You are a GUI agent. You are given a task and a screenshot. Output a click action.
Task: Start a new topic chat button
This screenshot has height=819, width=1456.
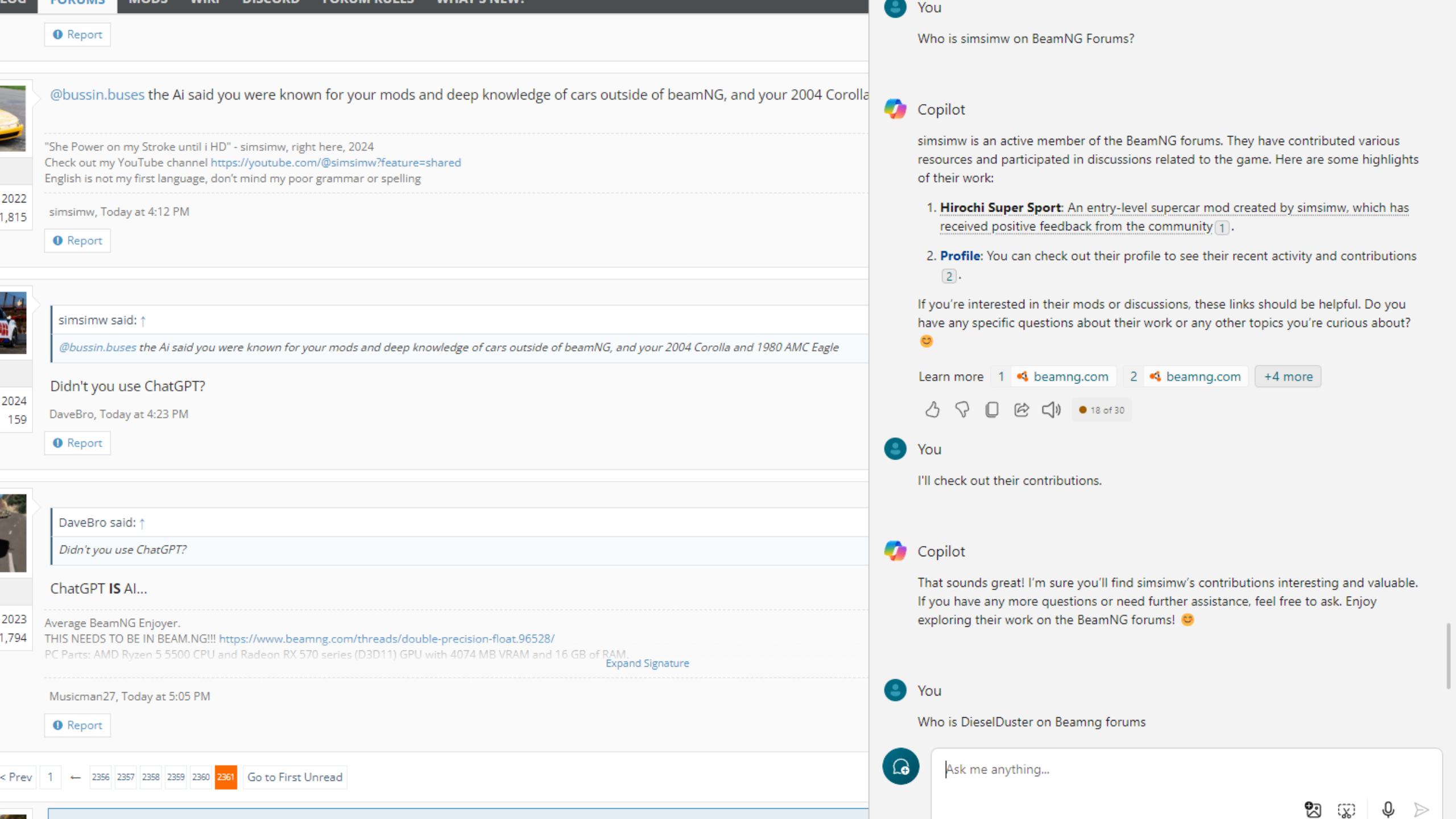900,766
